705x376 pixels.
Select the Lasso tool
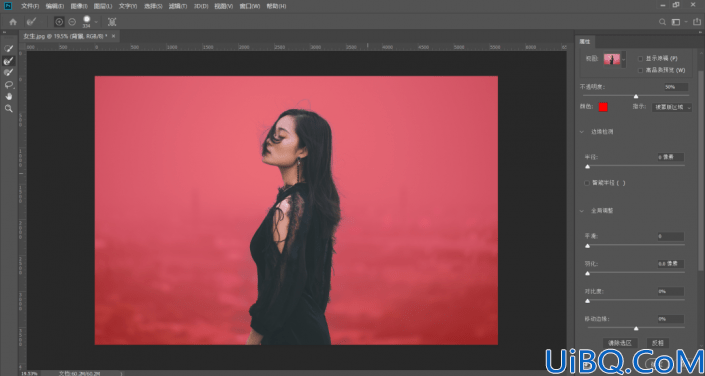(x=9, y=85)
